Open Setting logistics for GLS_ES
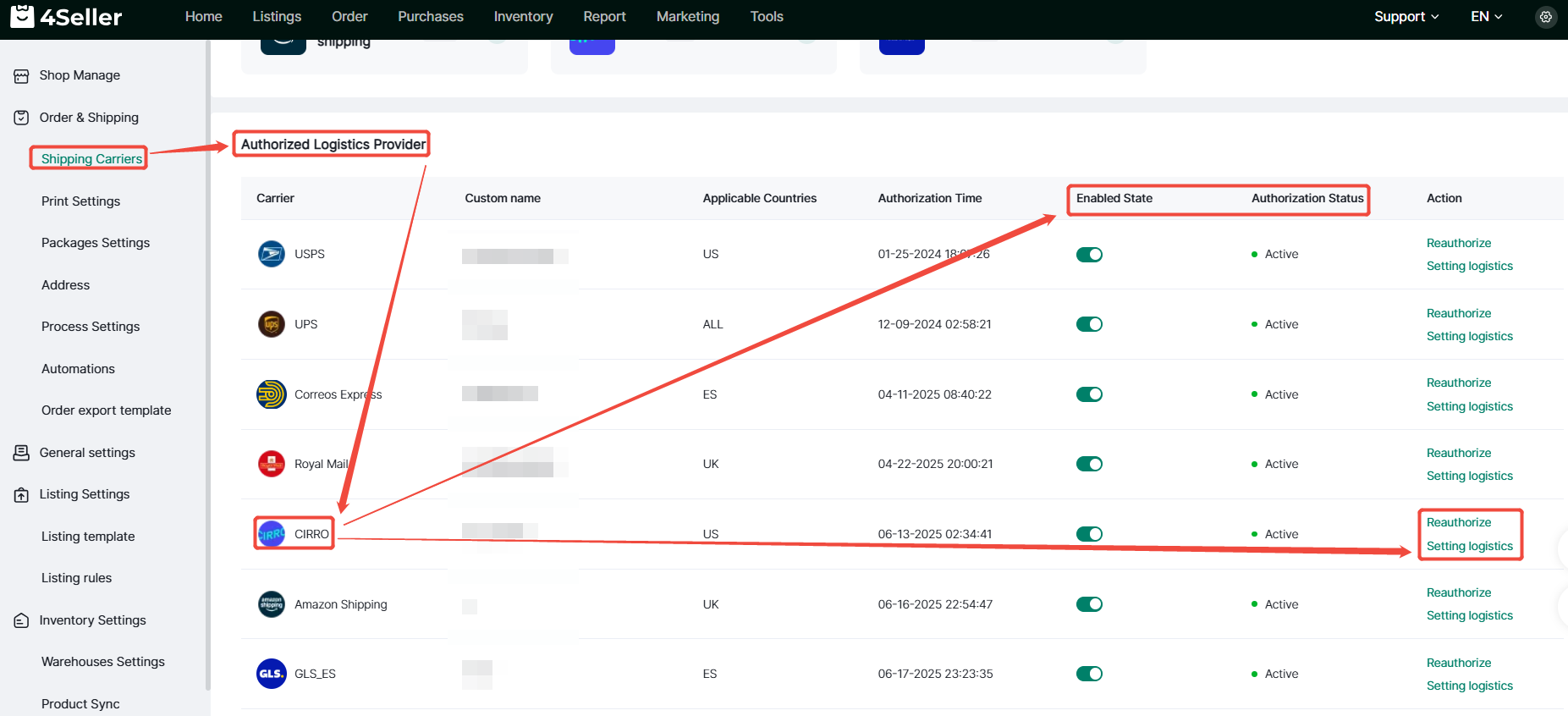 coord(1469,686)
